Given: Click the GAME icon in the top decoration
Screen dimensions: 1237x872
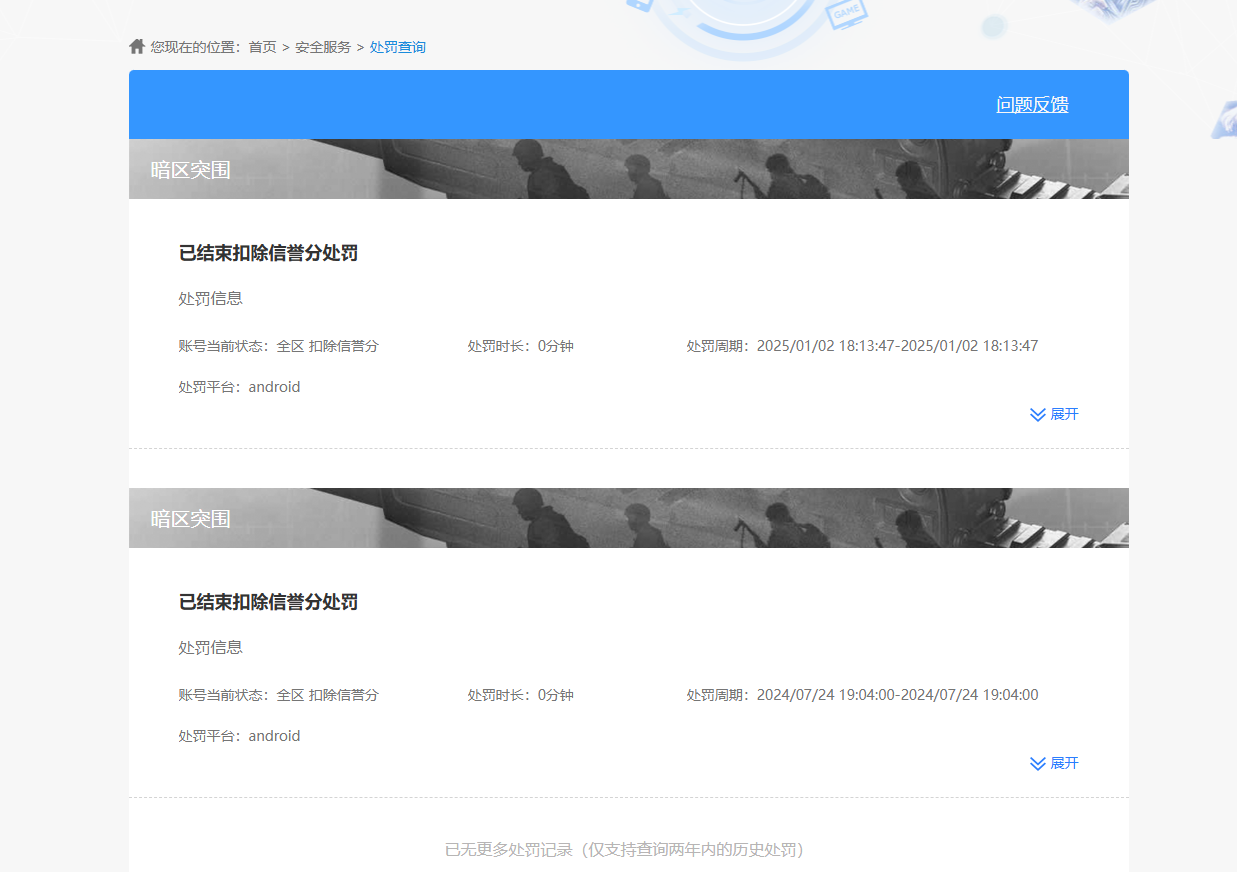Looking at the screenshot, I should [x=847, y=14].
